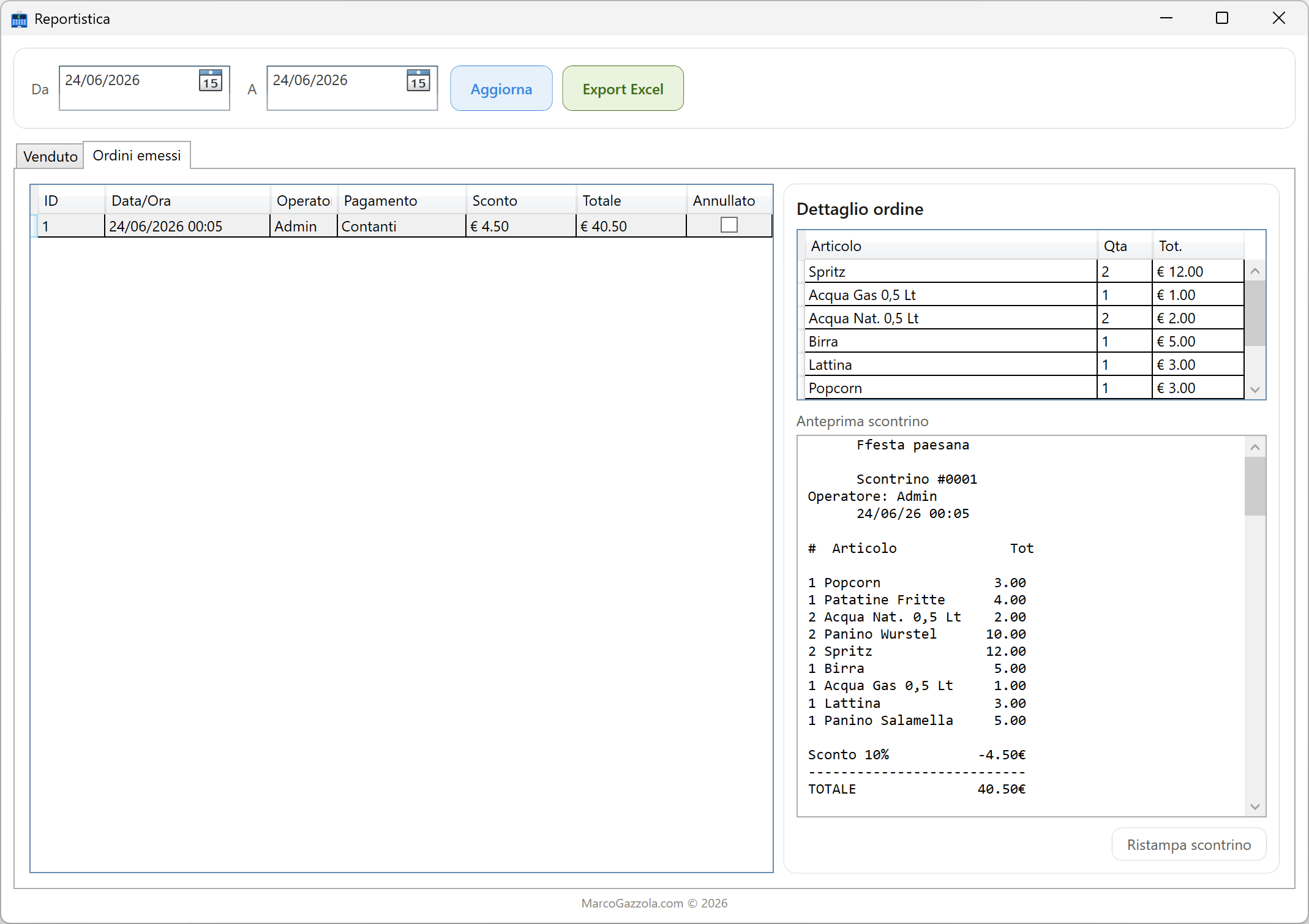The image size is (1309, 924).
Task: Click the Contanti payment cell
Action: (x=402, y=226)
